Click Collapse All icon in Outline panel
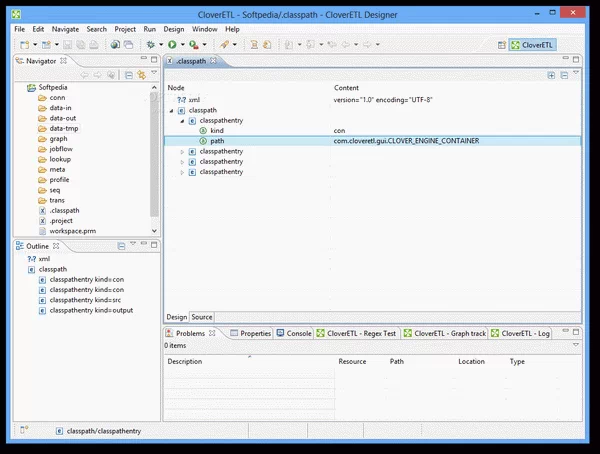Screen dimensions: 600x454 click(x=121, y=246)
